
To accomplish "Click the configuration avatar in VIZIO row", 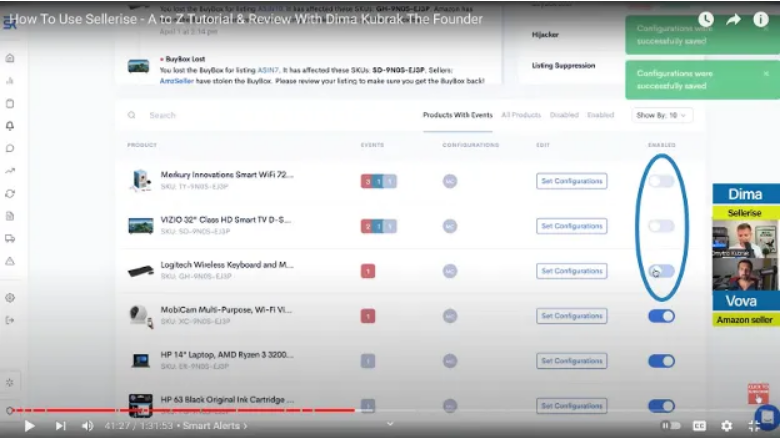I will [x=450, y=226].
